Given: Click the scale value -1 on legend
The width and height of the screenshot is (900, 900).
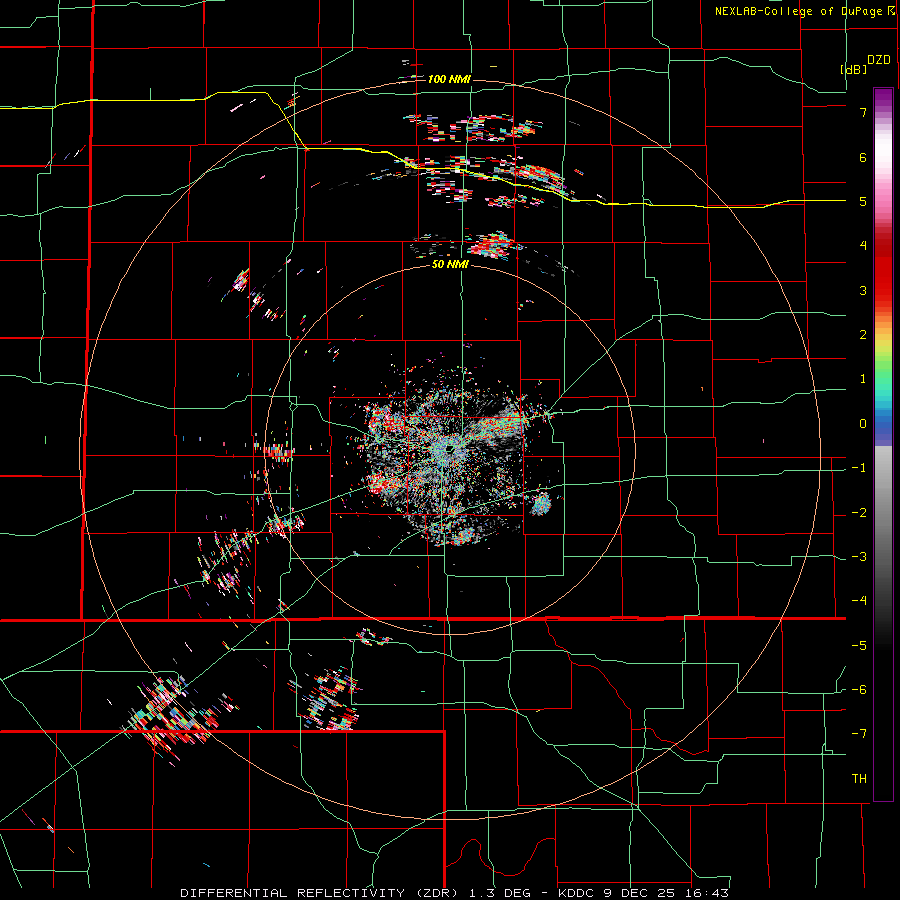Looking at the screenshot, I should click(859, 468).
